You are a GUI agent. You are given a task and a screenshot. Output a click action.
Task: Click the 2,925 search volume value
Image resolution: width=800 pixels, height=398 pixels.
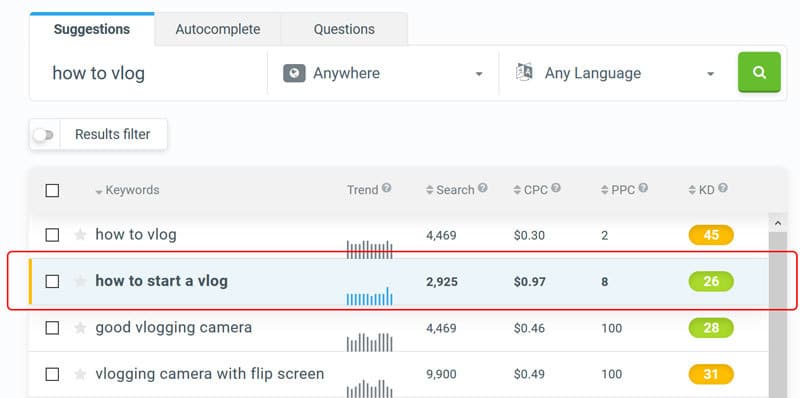tap(442, 282)
